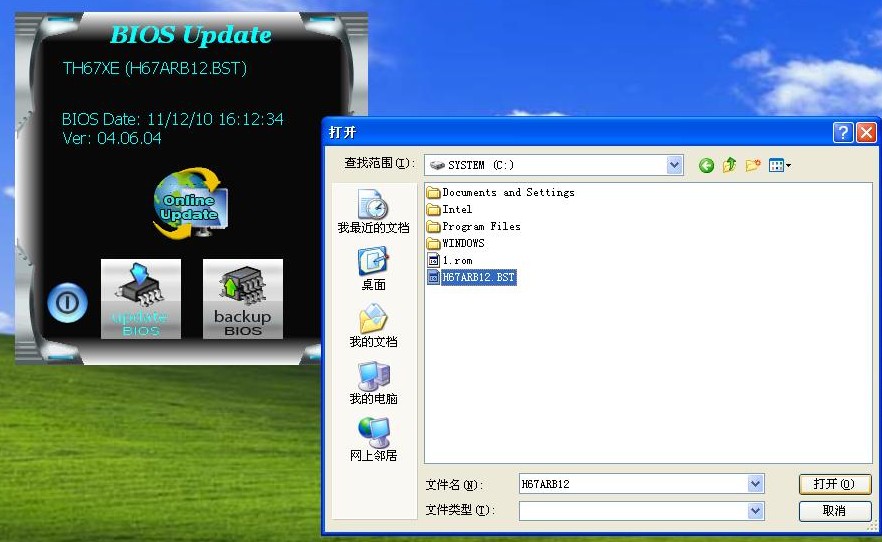Click the 文件名 filename input field

(x=633, y=484)
